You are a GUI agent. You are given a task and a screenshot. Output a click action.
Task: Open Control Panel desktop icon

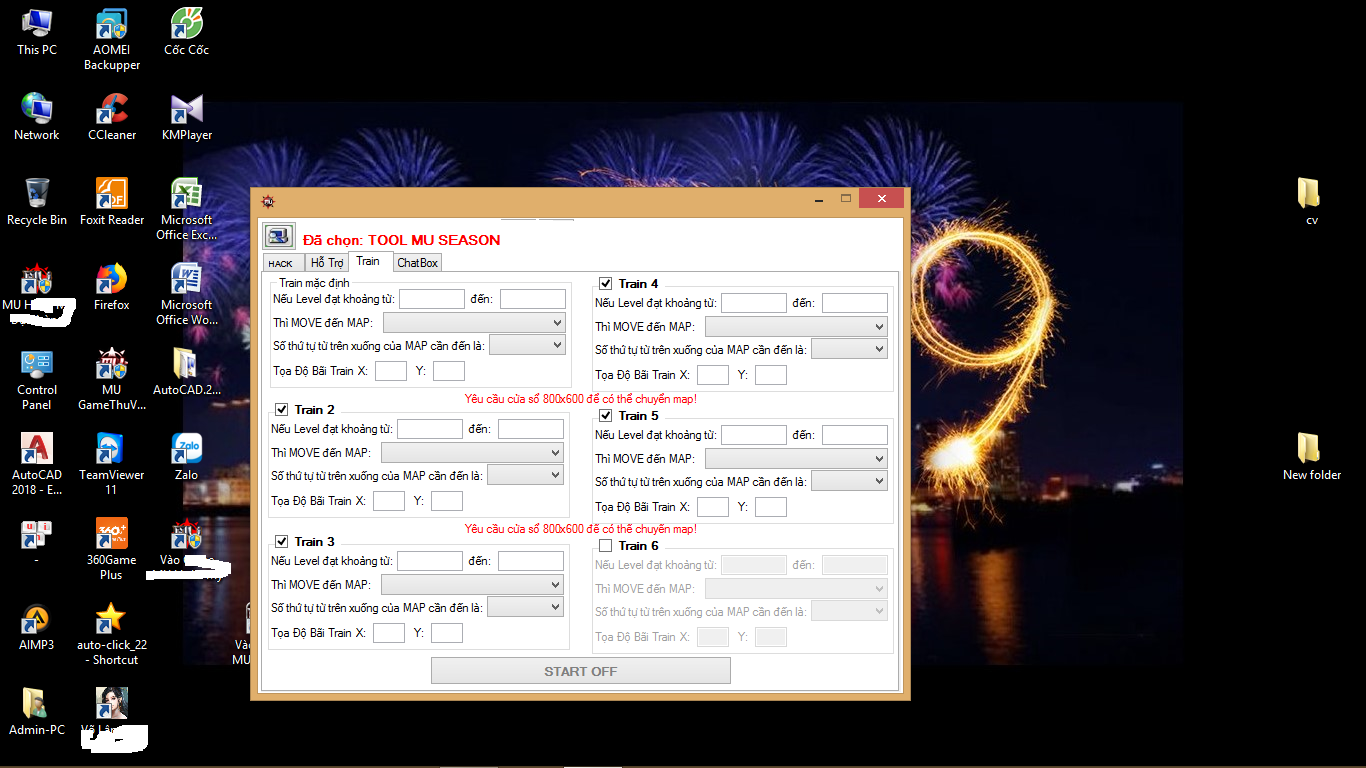(x=37, y=380)
